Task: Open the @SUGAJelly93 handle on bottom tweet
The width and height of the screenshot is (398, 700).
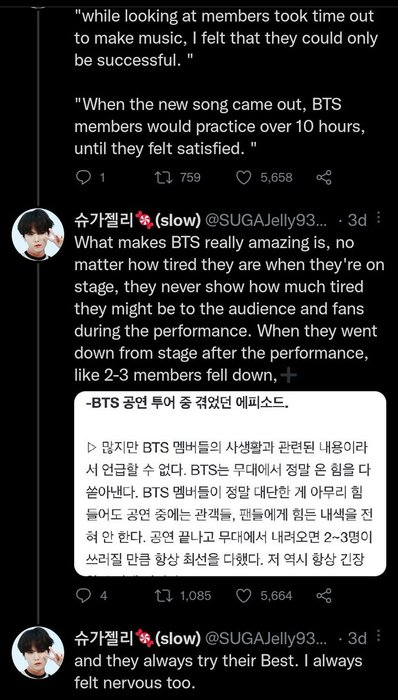Action: click(x=265, y=638)
